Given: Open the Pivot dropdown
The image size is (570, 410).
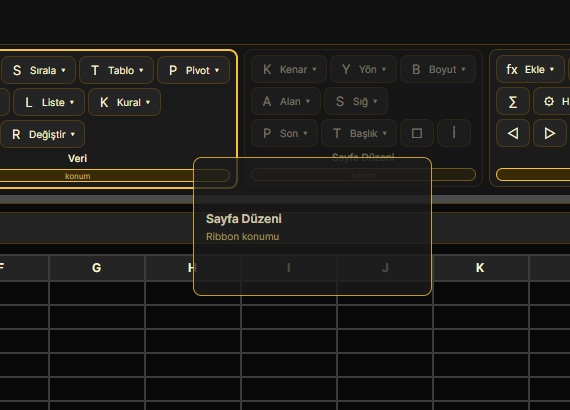Looking at the screenshot, I should [193, 70].
